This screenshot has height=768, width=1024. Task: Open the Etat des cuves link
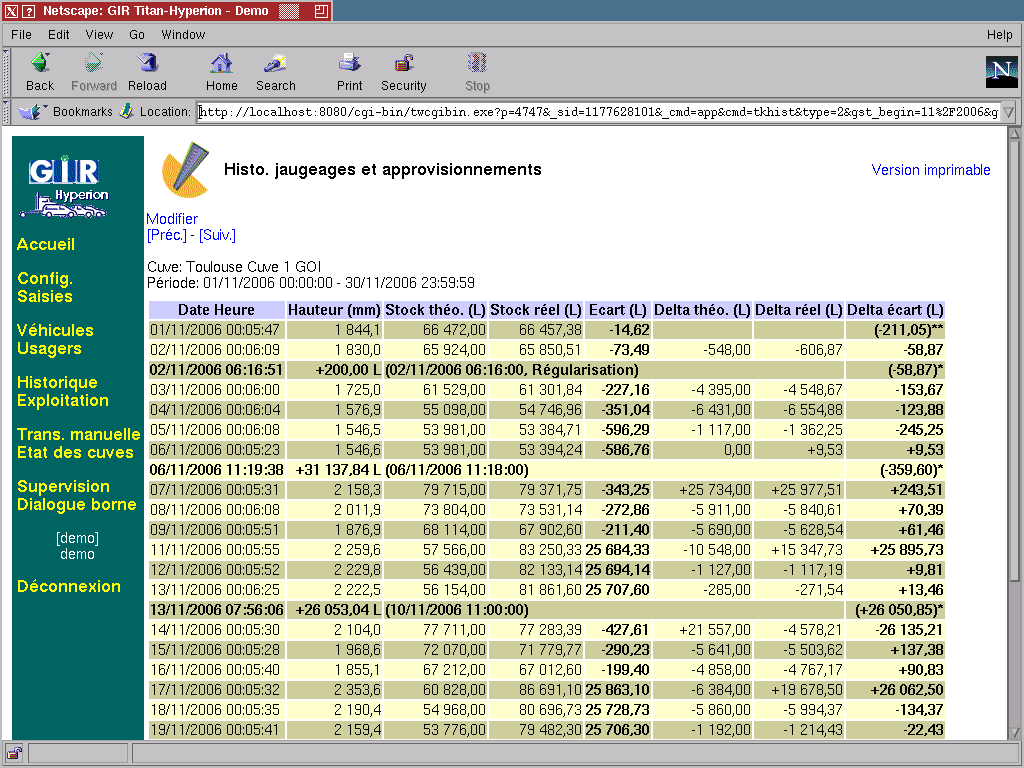coord(75,453)
